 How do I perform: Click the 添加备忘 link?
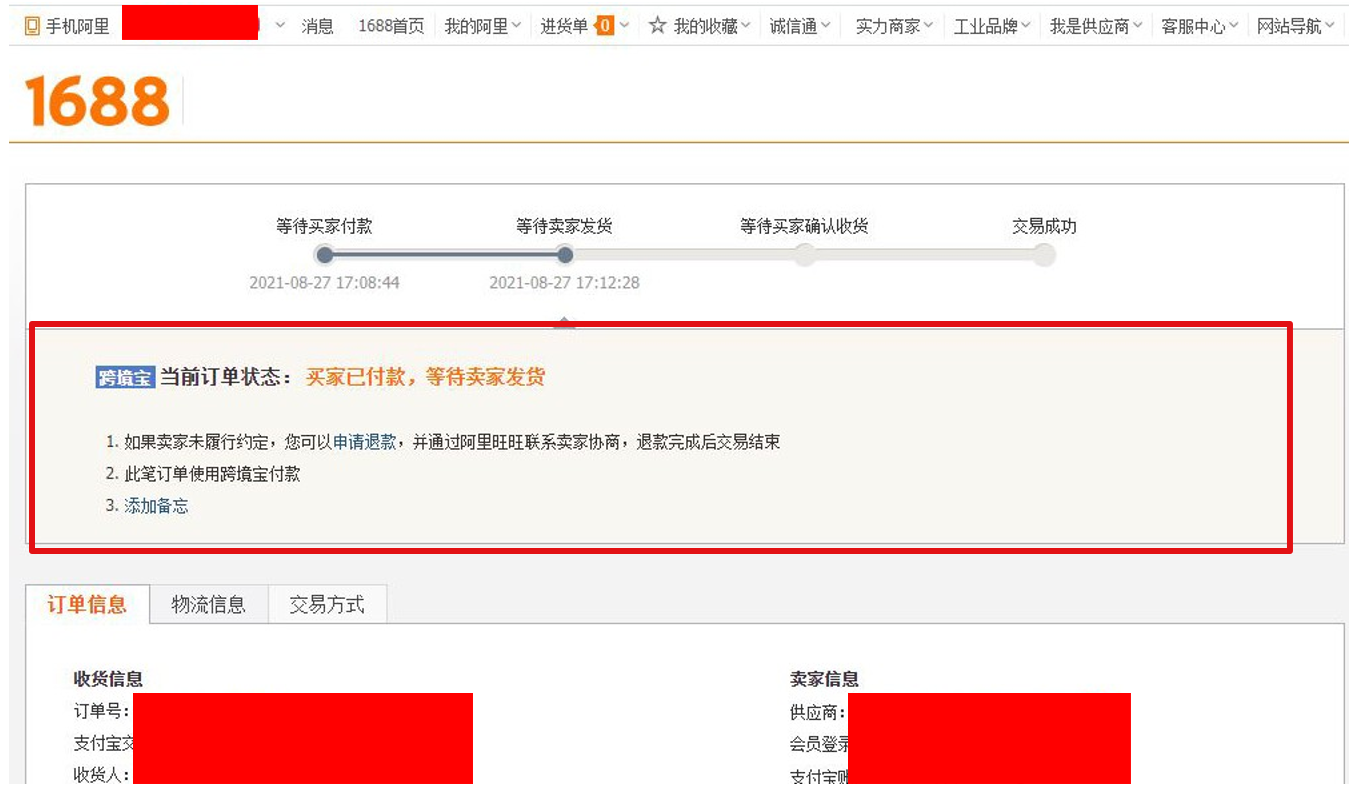[156, 506]
